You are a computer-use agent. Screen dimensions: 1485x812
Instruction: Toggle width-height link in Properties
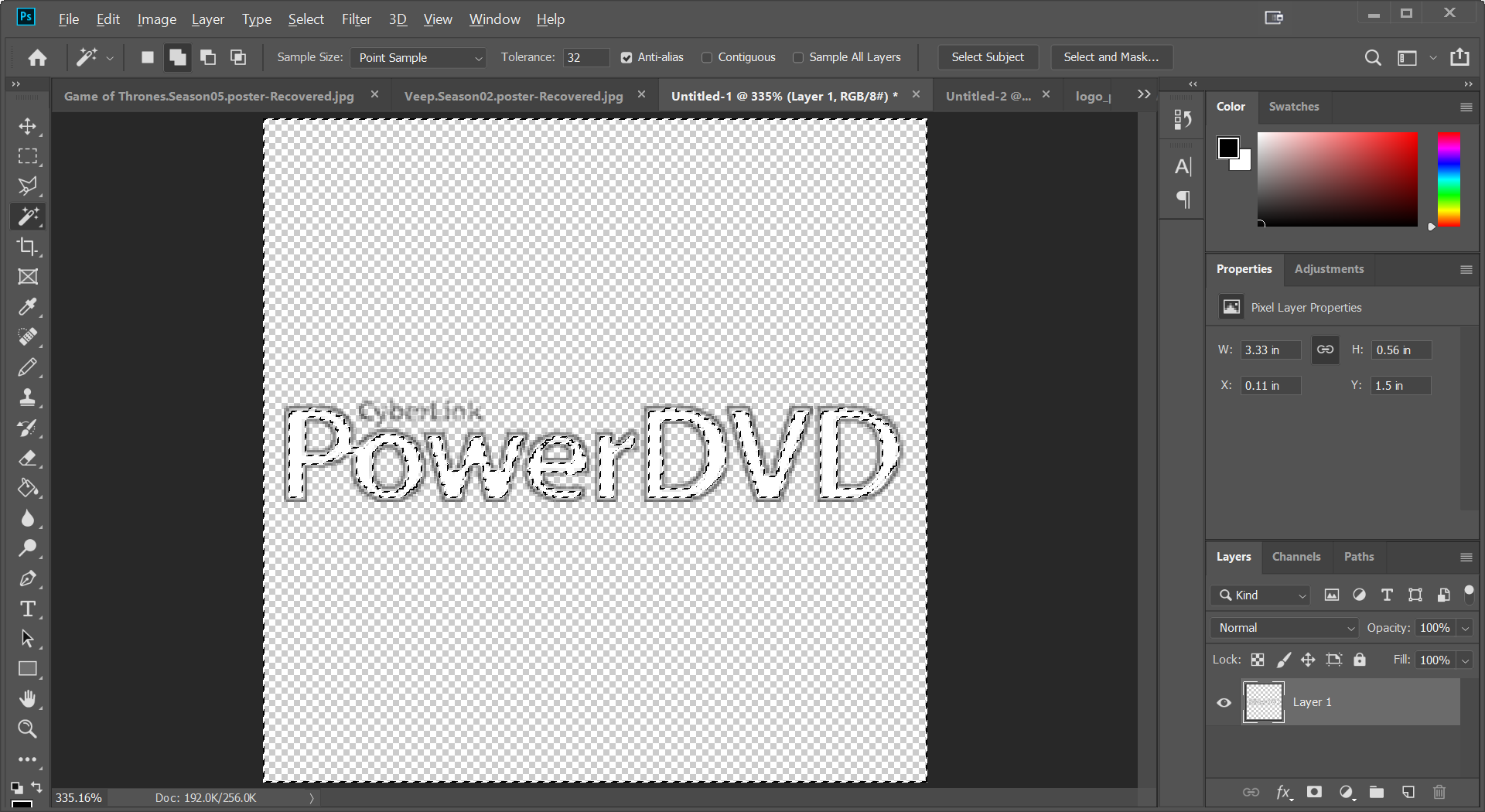(x=1325, y=350)
